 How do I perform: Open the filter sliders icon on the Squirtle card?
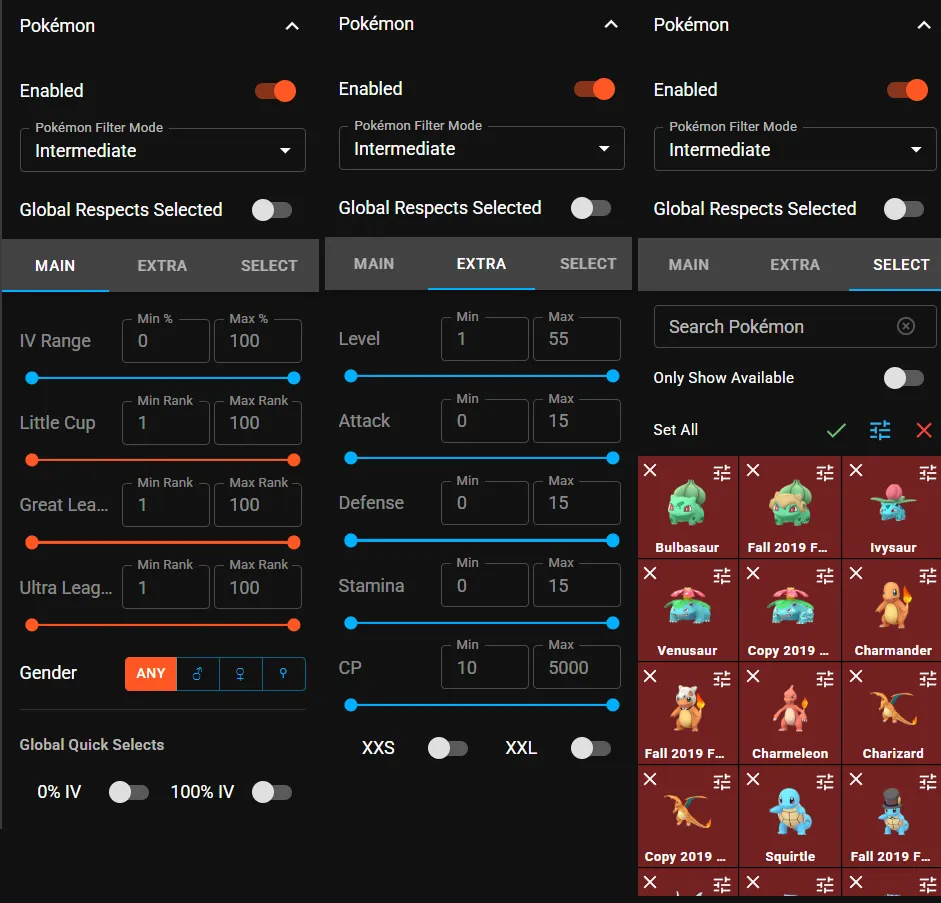coord(825,782)
